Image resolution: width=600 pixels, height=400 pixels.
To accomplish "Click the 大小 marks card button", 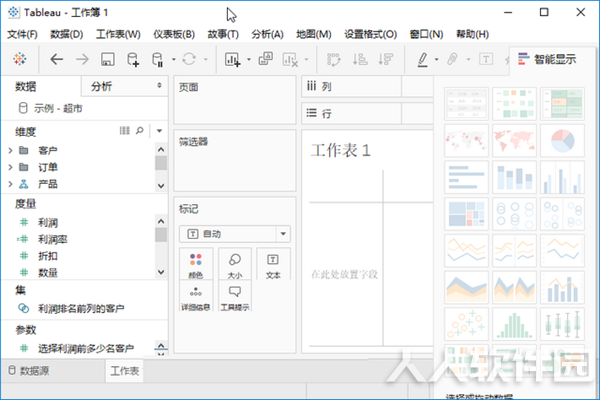I will pyautogui.click(x=235, y=265).
